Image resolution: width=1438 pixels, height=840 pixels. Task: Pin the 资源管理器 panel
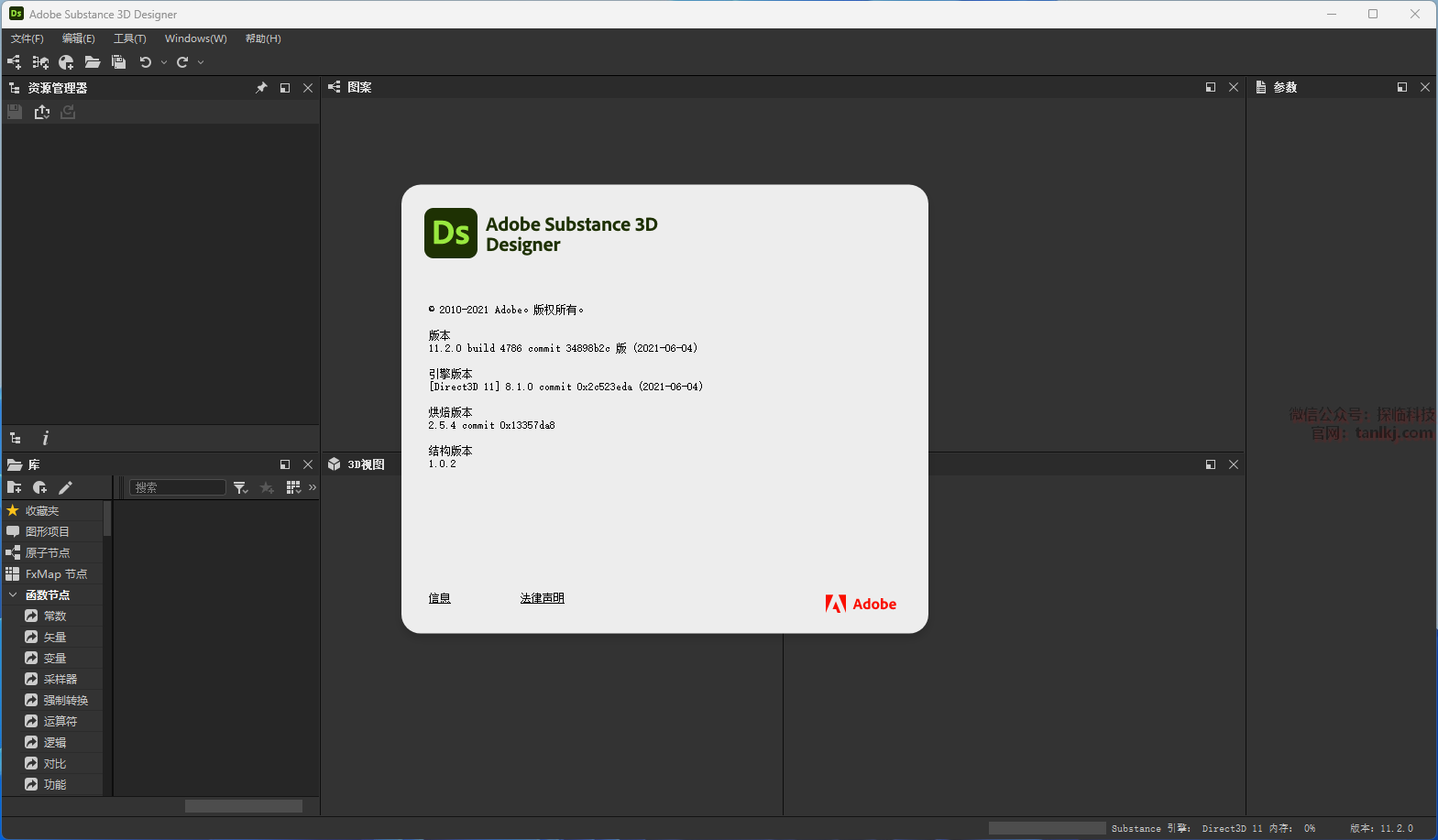[x=261, y=88]
